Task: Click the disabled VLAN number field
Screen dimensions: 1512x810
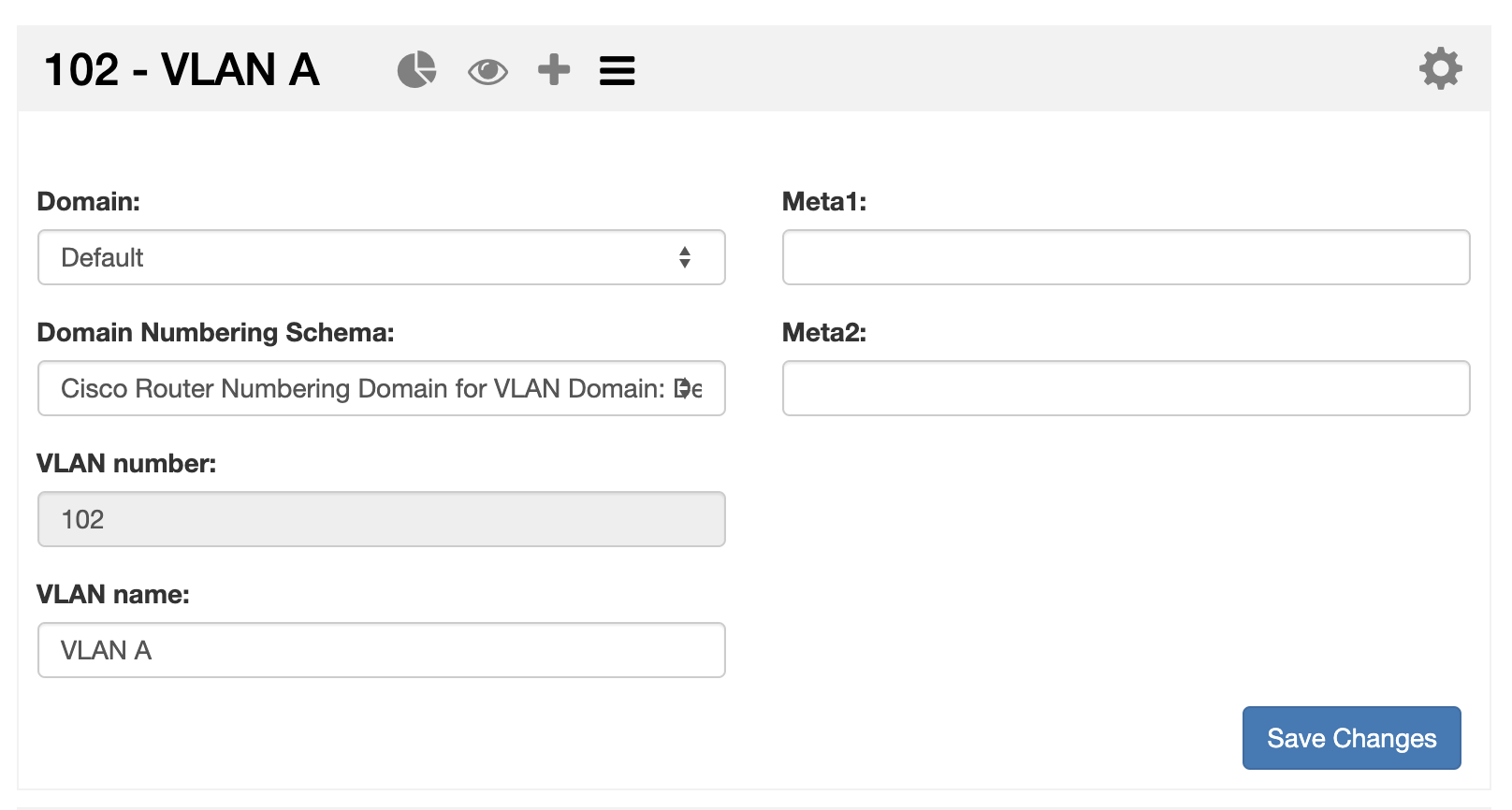Action: (381, 519)
